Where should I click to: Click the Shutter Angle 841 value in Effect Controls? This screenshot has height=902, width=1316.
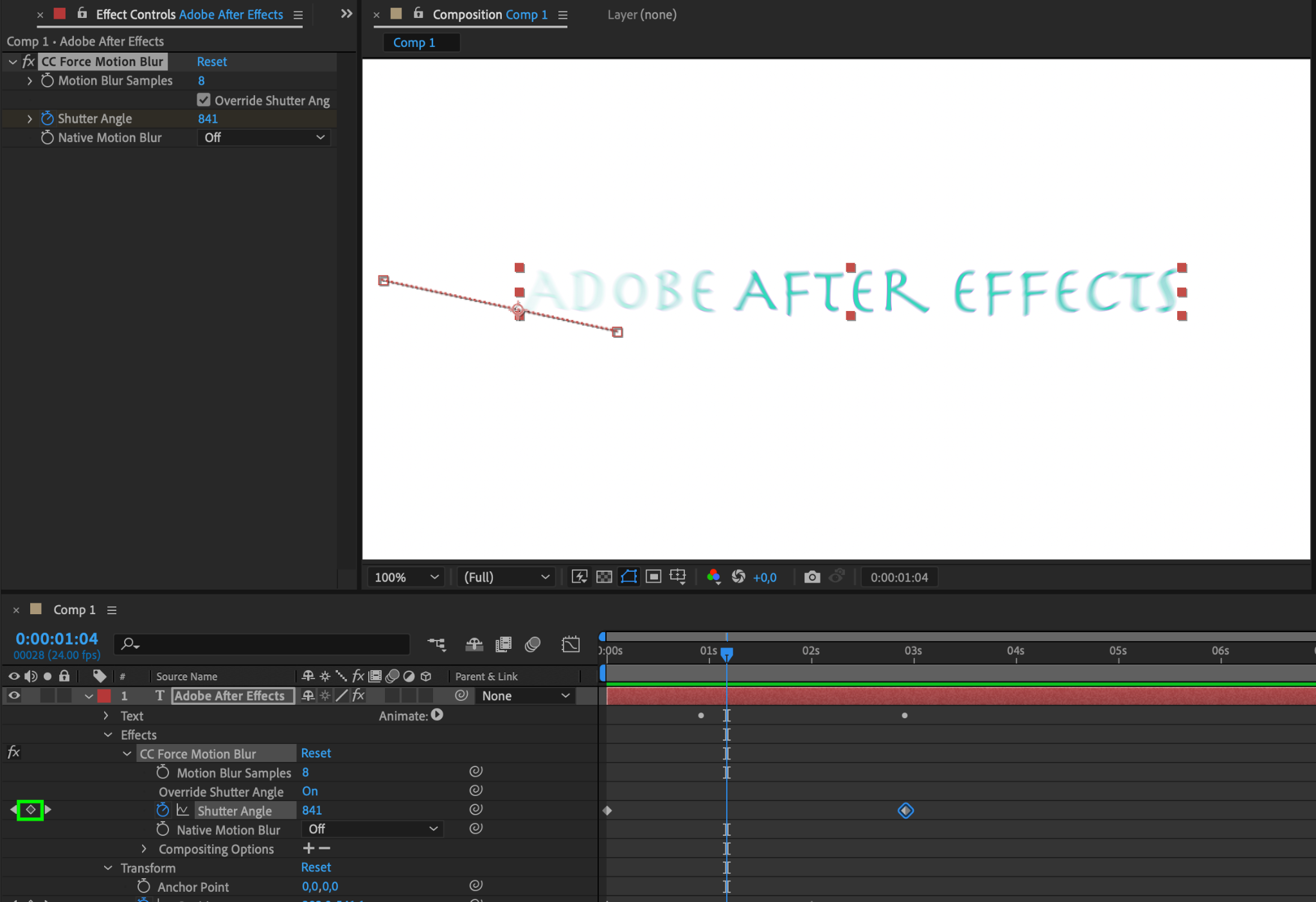point(208,118)
